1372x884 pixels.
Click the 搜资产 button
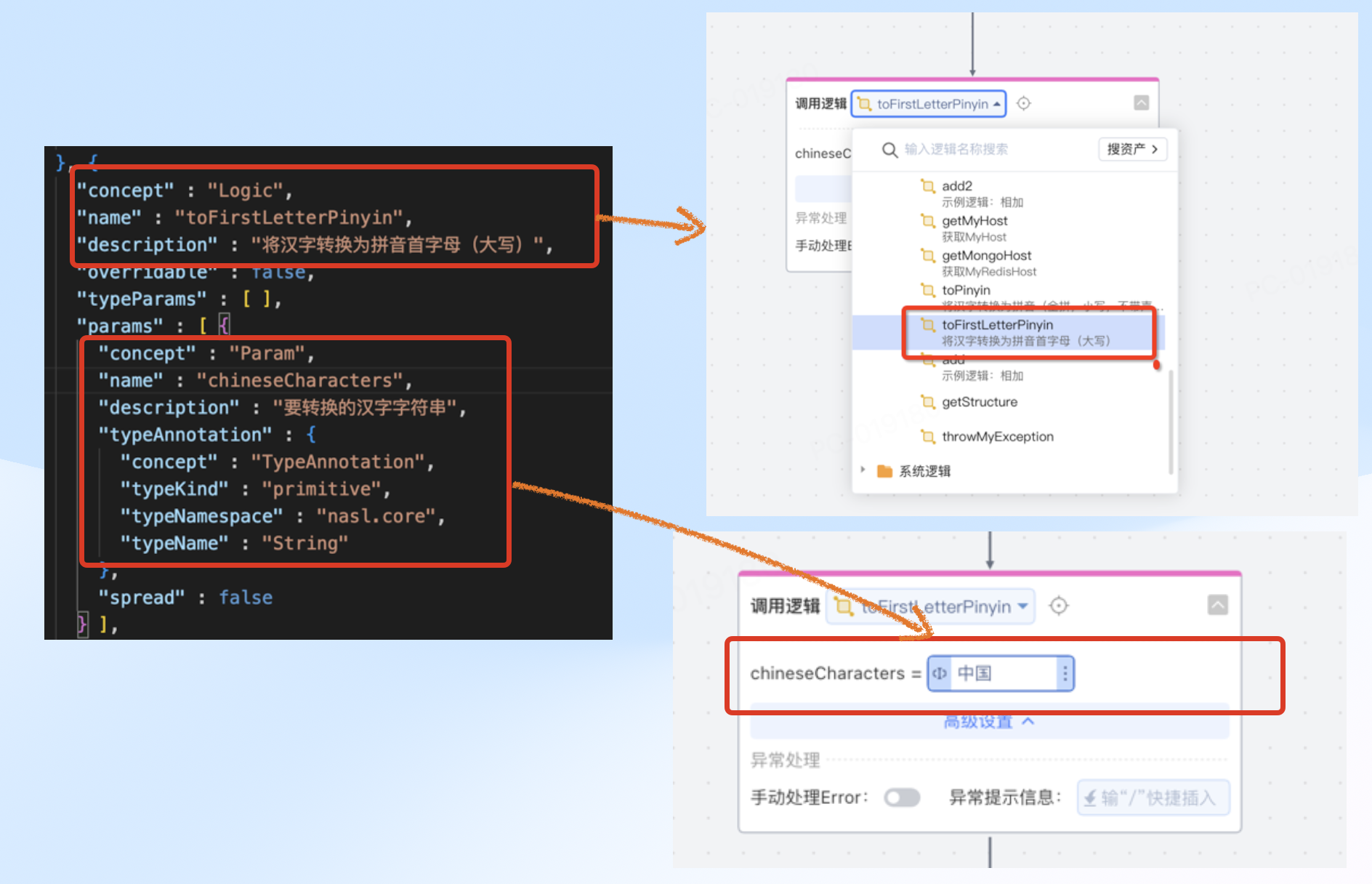click(1131, 149)
